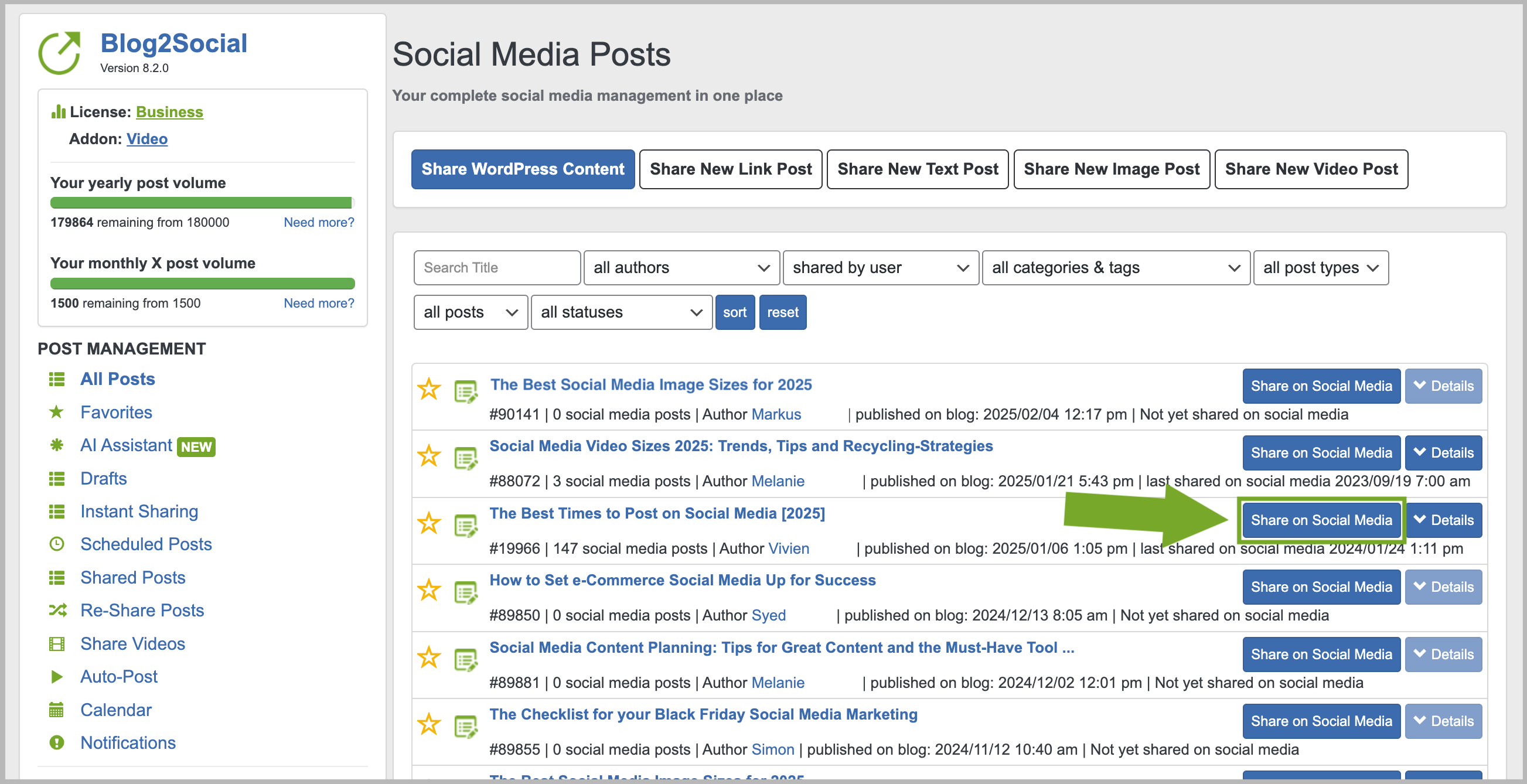This screenshot has width=1527, height=784.
Task: Click the Blog2Social logo icon
Action: [60, 53]
